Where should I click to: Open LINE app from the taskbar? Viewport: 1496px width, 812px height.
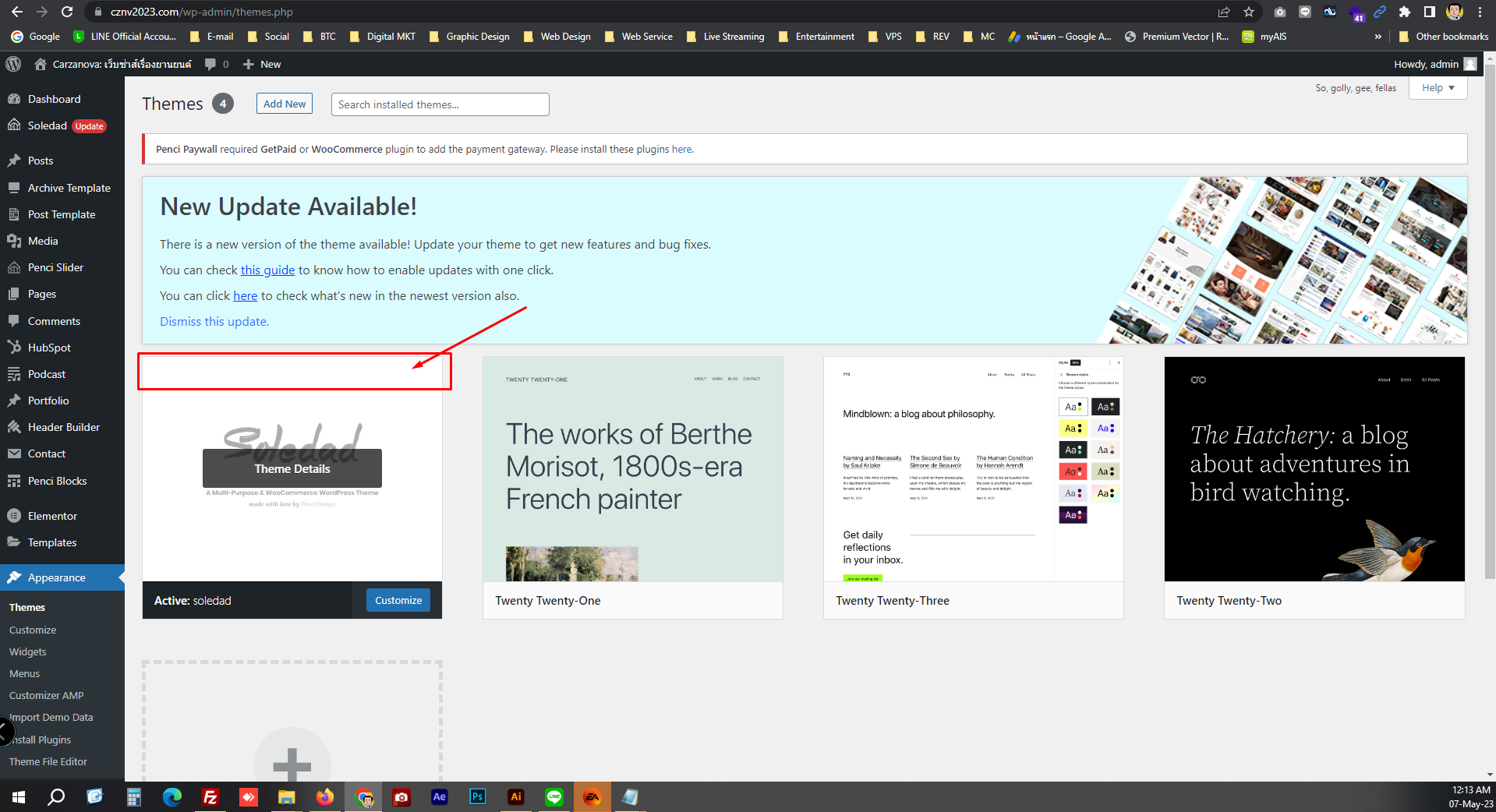[554, 796]
